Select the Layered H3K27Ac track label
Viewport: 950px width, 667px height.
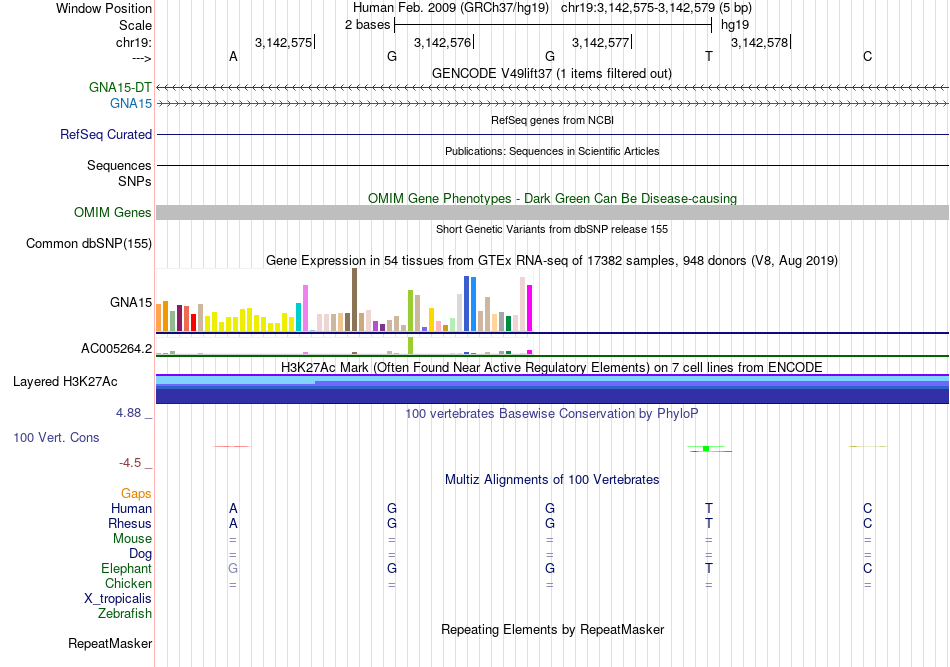[65, 382]
